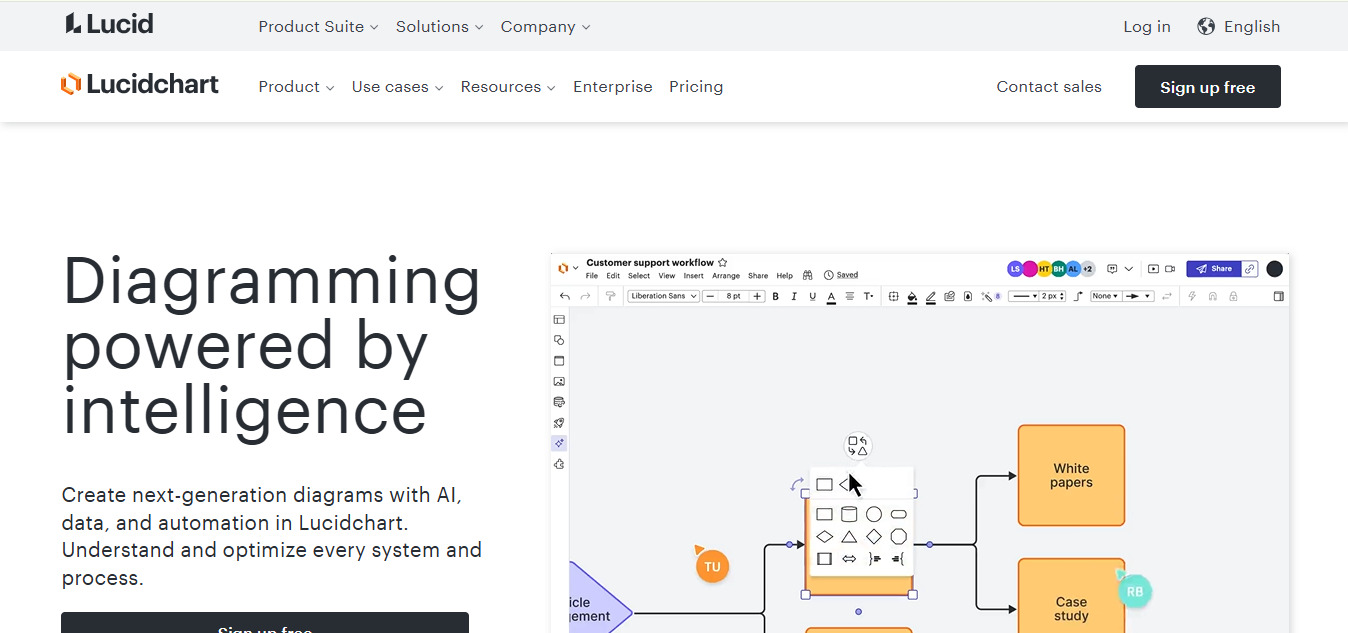
Task: Pick the octagon shape in shape picker
Action: click(x=899, y=537)
